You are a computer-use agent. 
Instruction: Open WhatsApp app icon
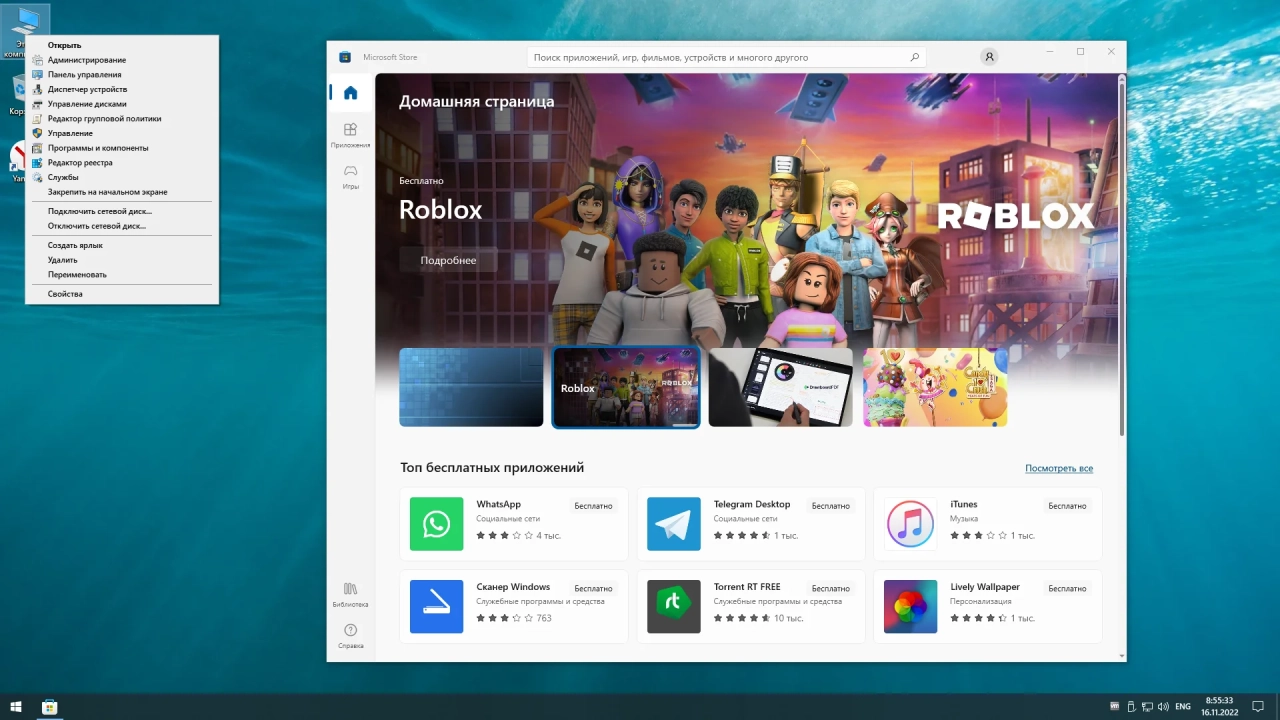tap(436, 524)
